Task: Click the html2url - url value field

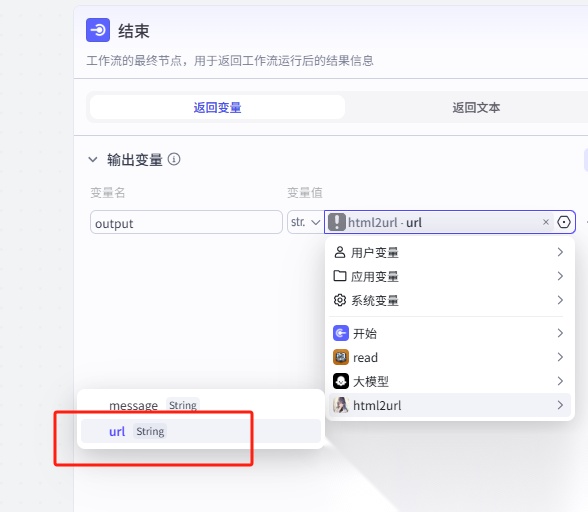Action: (x=449, y=222)
